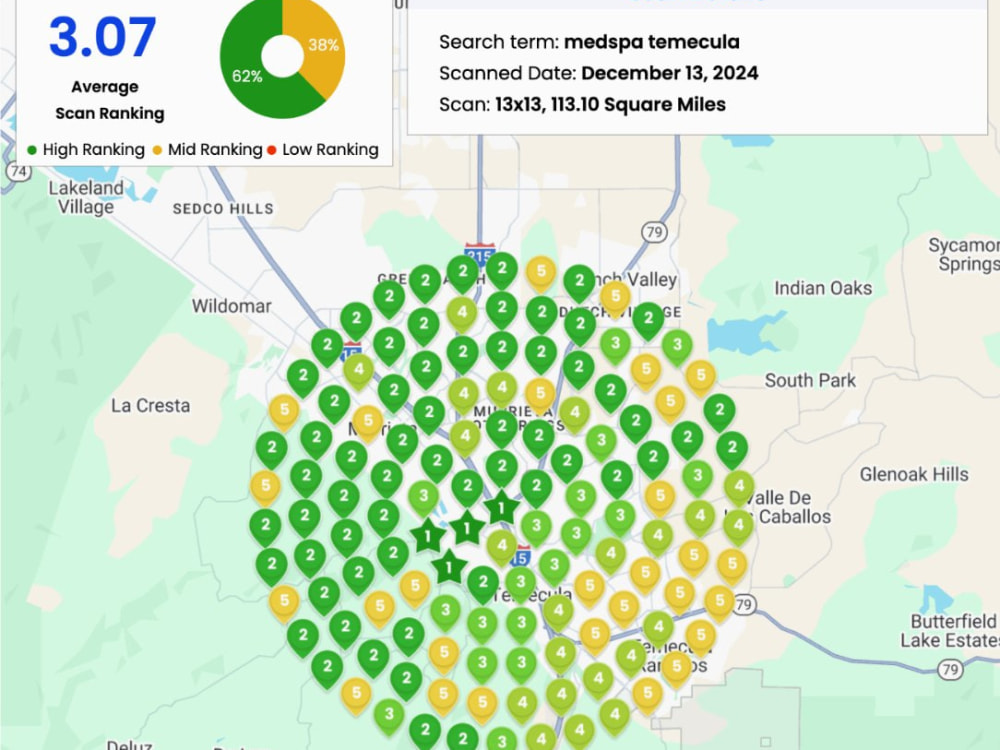Click the Low Ranking legend text
This screenshot has width=1000, height=750.
pyautogui.click(x=330, y=150)
